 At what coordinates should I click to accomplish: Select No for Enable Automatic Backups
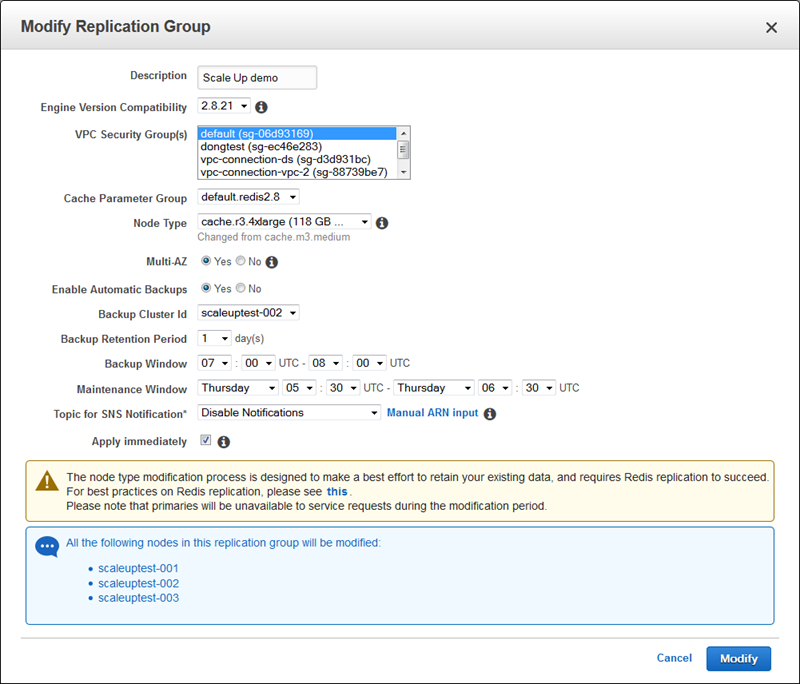(x=240, y=289)
